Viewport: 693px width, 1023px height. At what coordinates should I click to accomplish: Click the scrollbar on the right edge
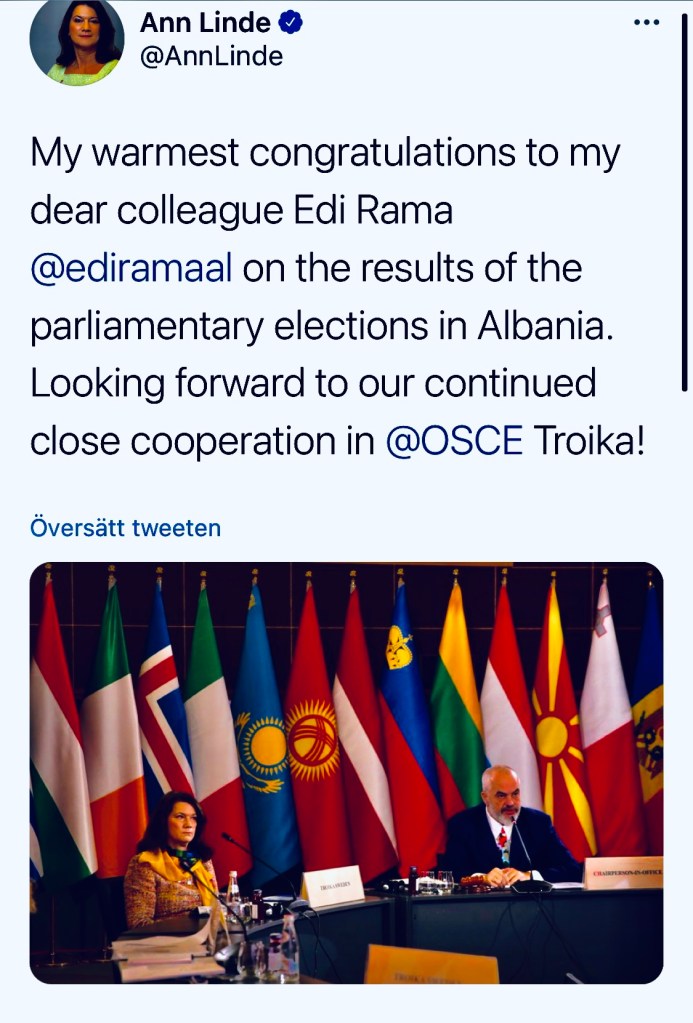coord(684,200)
